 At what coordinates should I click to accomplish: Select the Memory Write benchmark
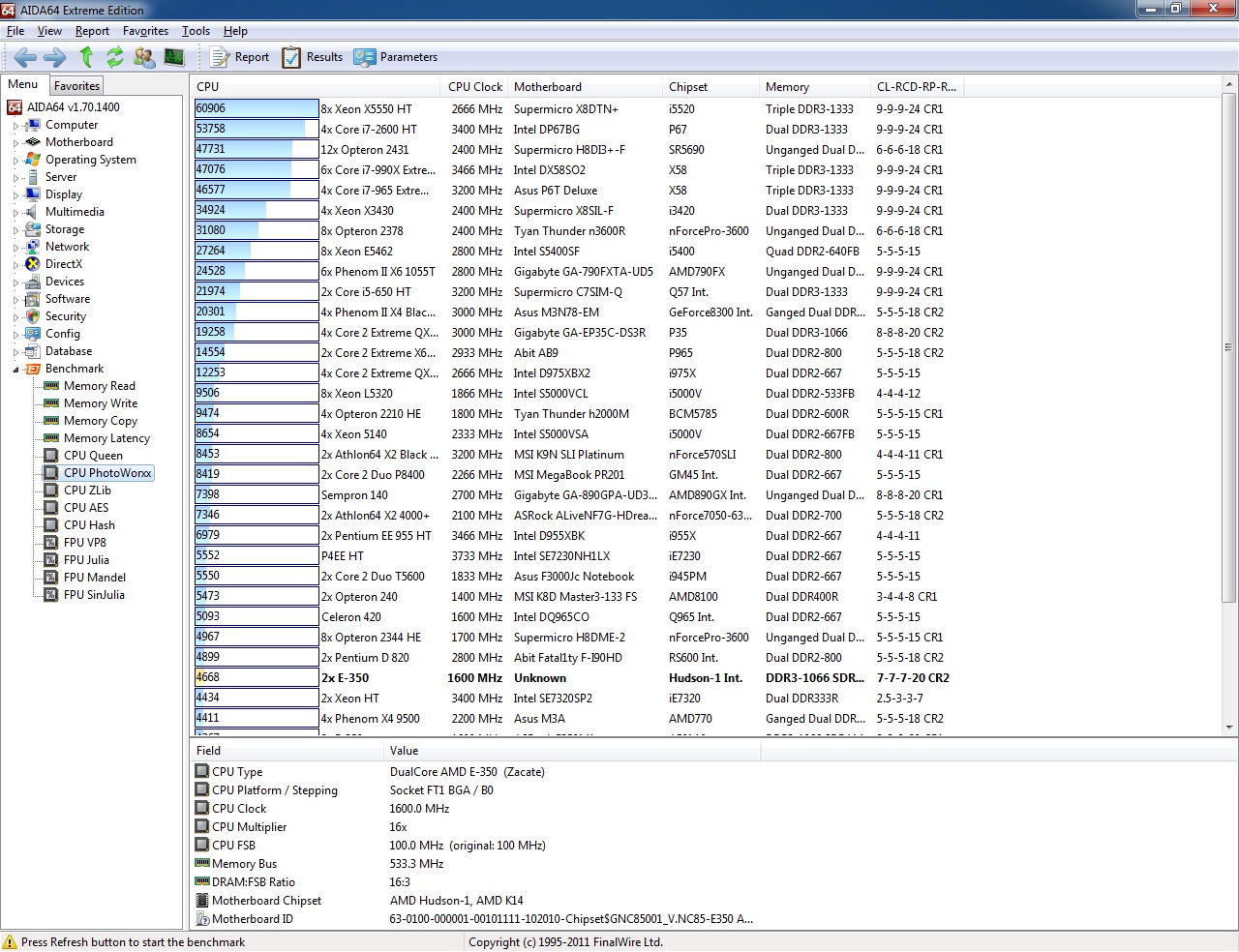(101, 403)
